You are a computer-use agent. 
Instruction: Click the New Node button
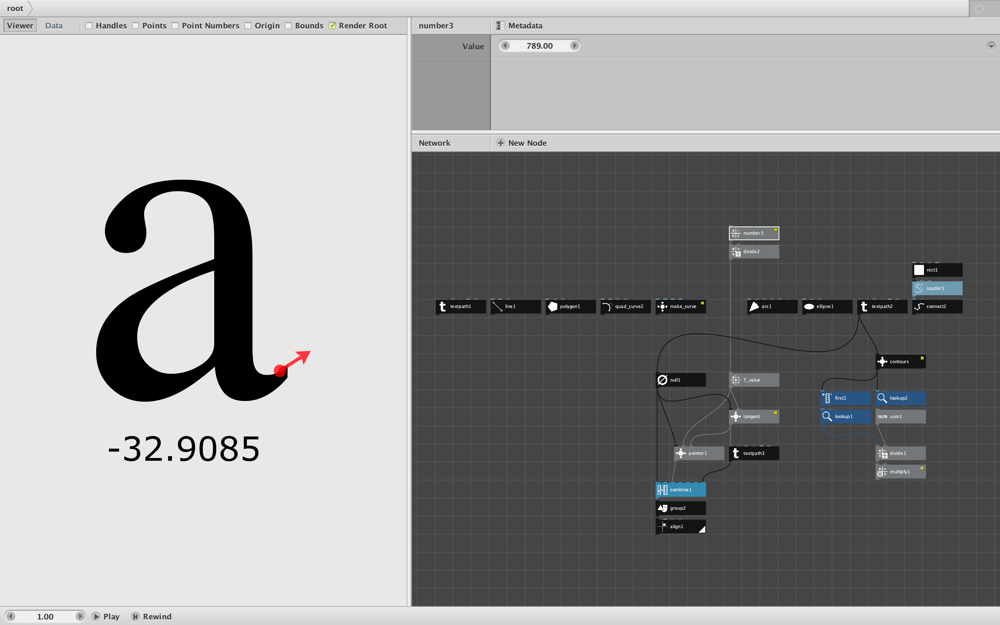(x=521, y=143)
